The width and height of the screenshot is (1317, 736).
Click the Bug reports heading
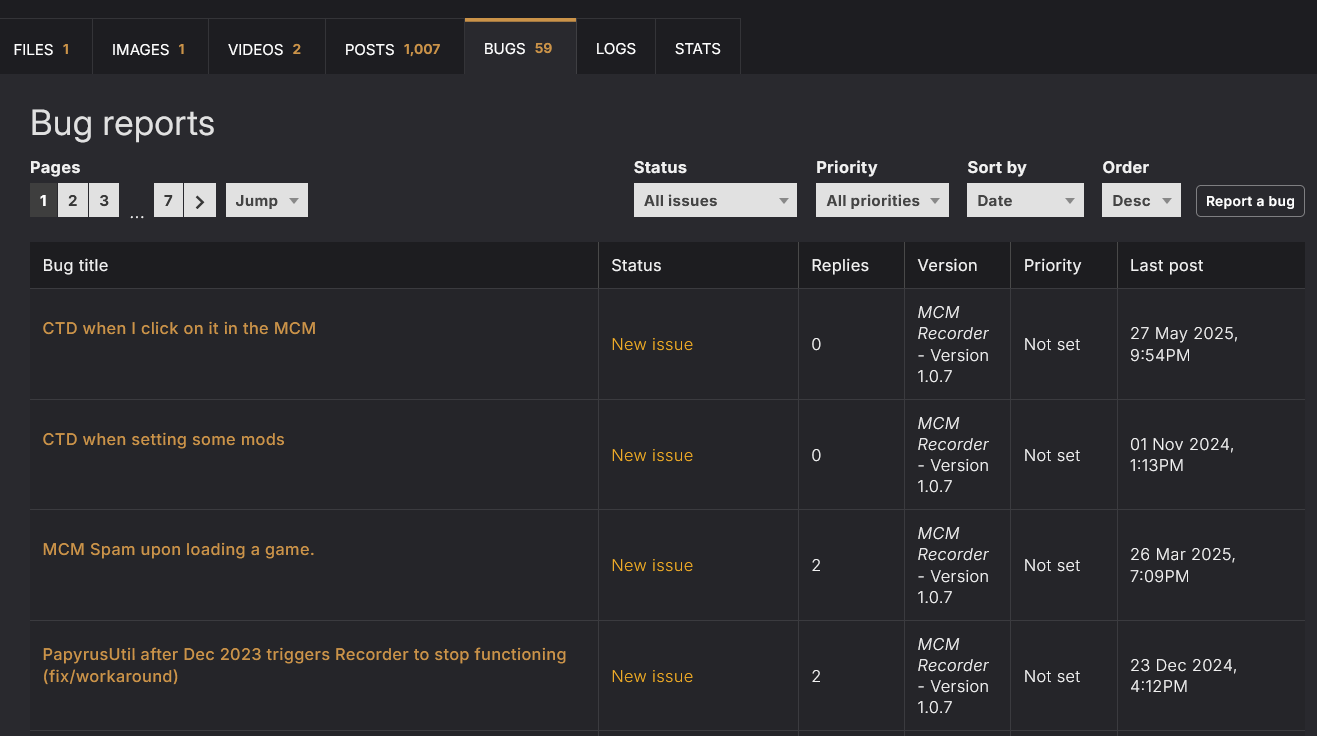click(x=122, y=123)
